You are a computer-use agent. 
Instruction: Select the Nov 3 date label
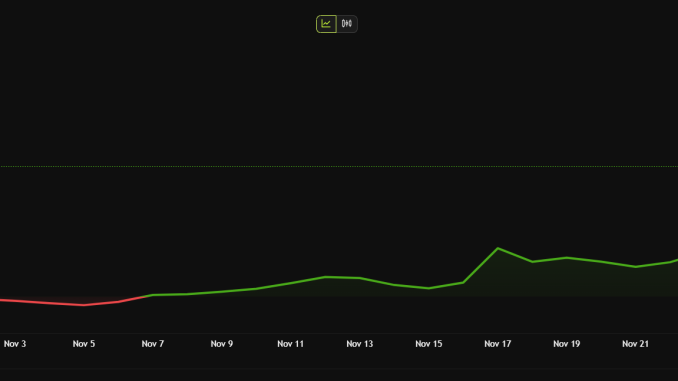(x=15, y=344)
